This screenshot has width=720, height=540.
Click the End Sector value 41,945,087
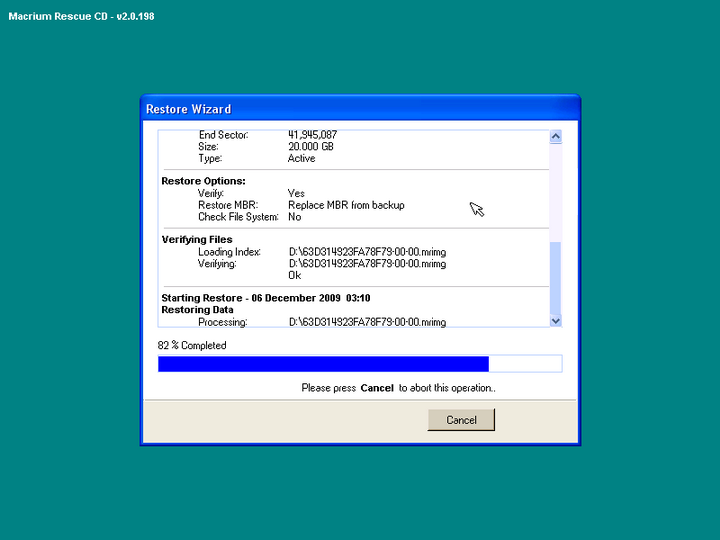tap(312, 135)
